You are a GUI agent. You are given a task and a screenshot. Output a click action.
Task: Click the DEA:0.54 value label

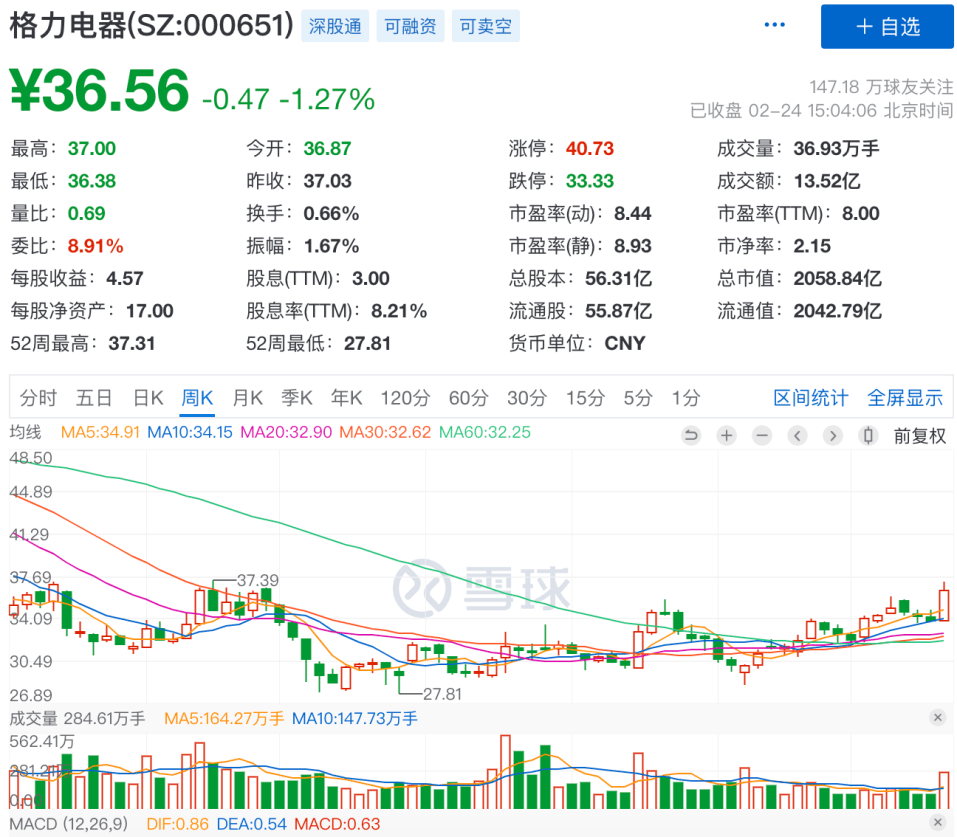(251, 824)
